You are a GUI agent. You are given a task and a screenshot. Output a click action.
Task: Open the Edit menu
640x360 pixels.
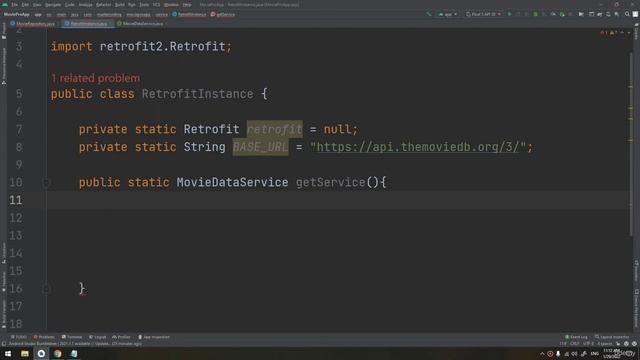tap(25, 4)
